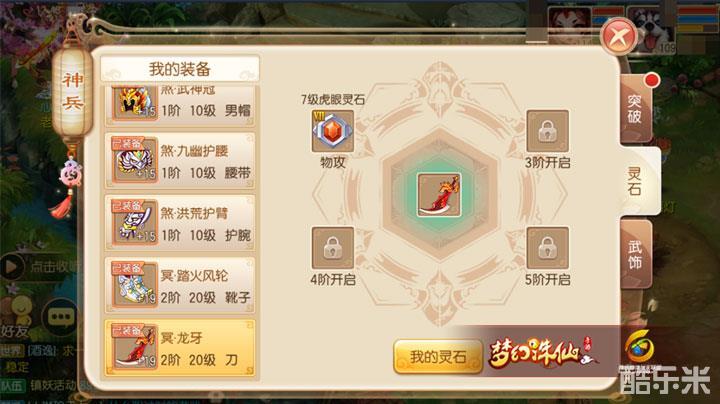Select the 武神冠 helmet equipment
This screenshot has height=404, width=720.
click(x=180, y=106)
